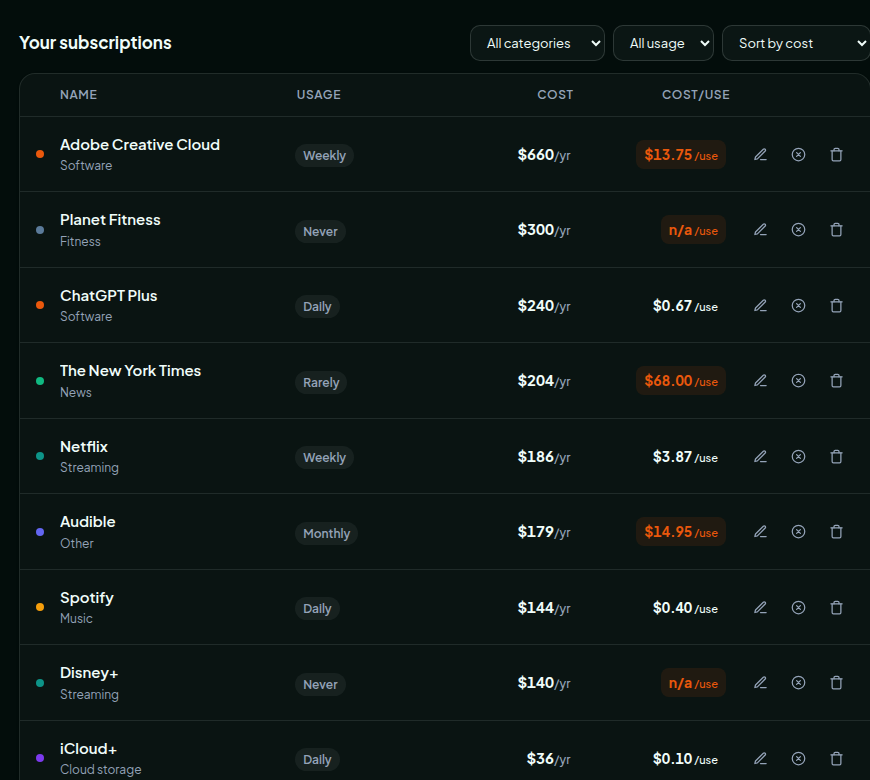
Task: Click circle-x icon for Disney+
Action: click(798, 683)
